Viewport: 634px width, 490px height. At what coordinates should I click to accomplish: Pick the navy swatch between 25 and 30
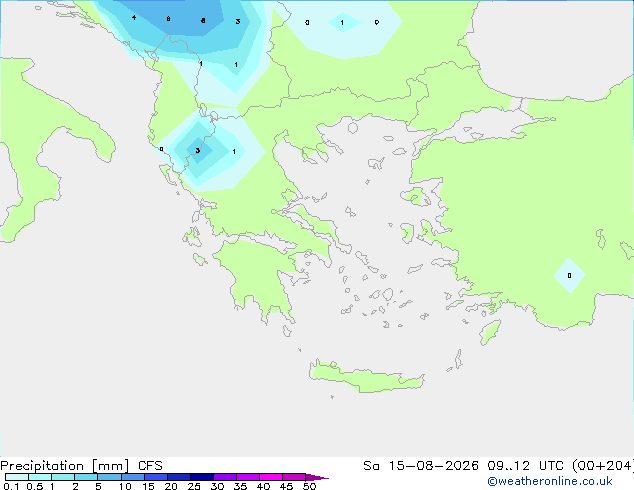[202, 477]
